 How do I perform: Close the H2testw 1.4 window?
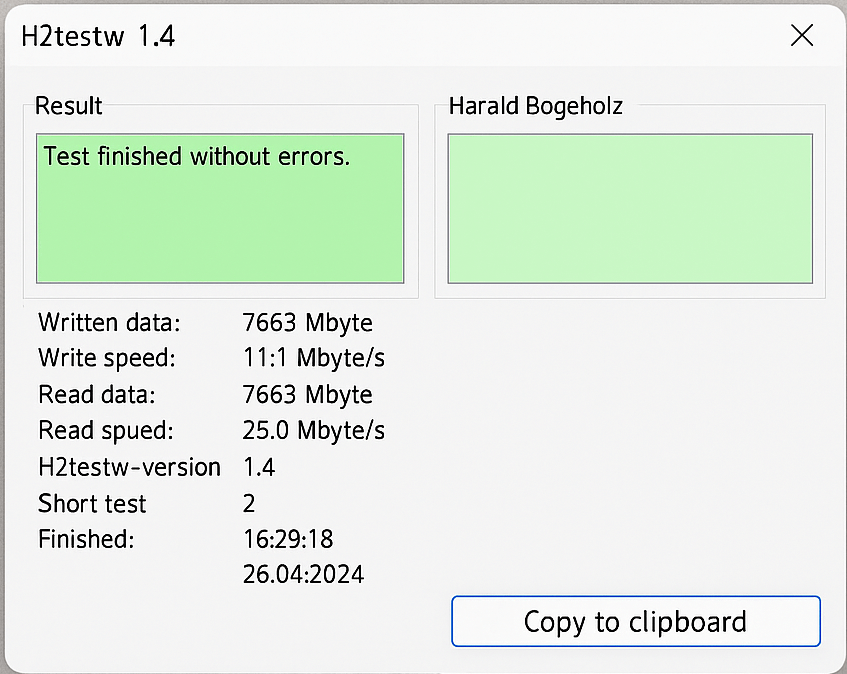(801, 36)
